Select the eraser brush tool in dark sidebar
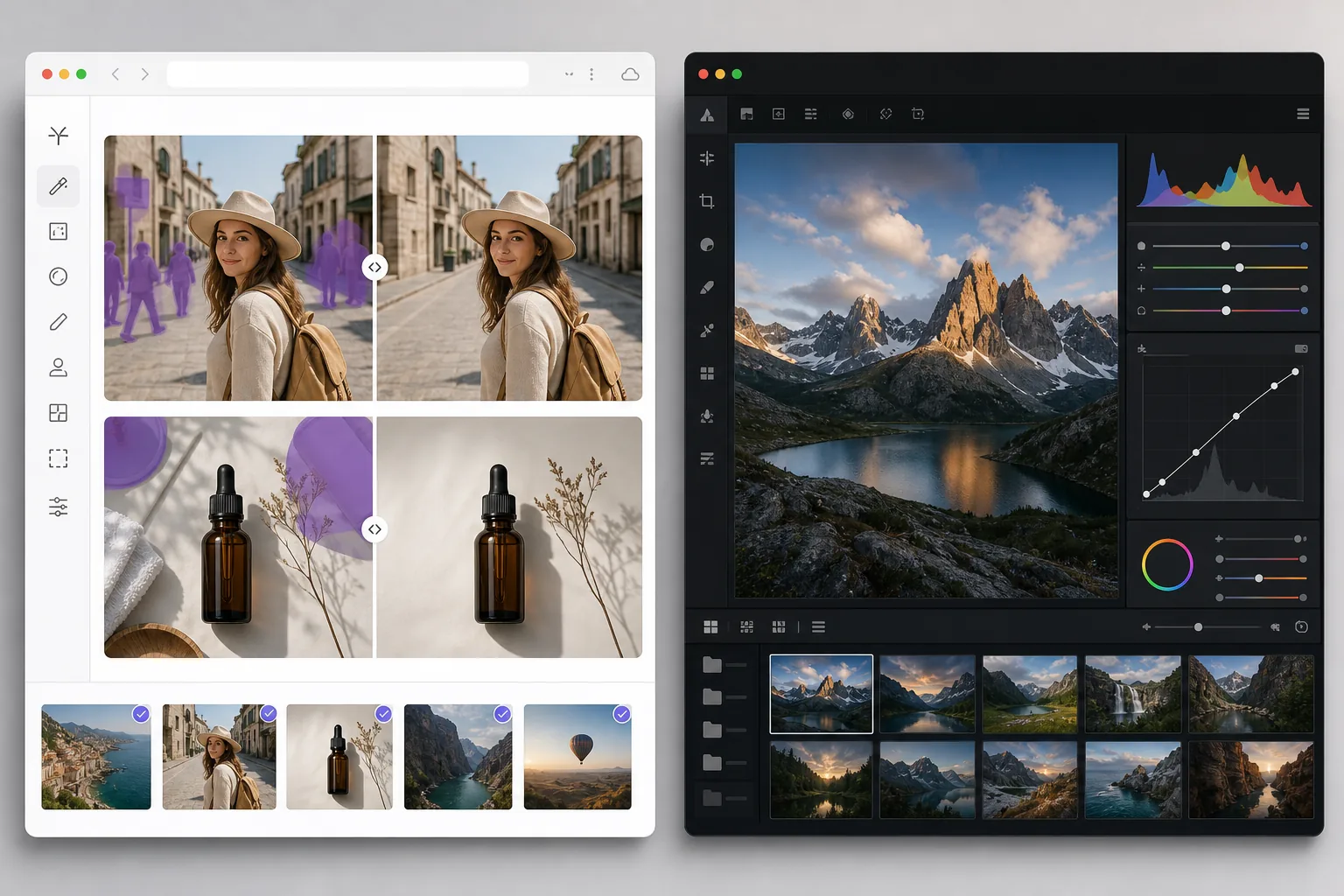Screen dimensions: 1344x896 (x=707, y=287)
